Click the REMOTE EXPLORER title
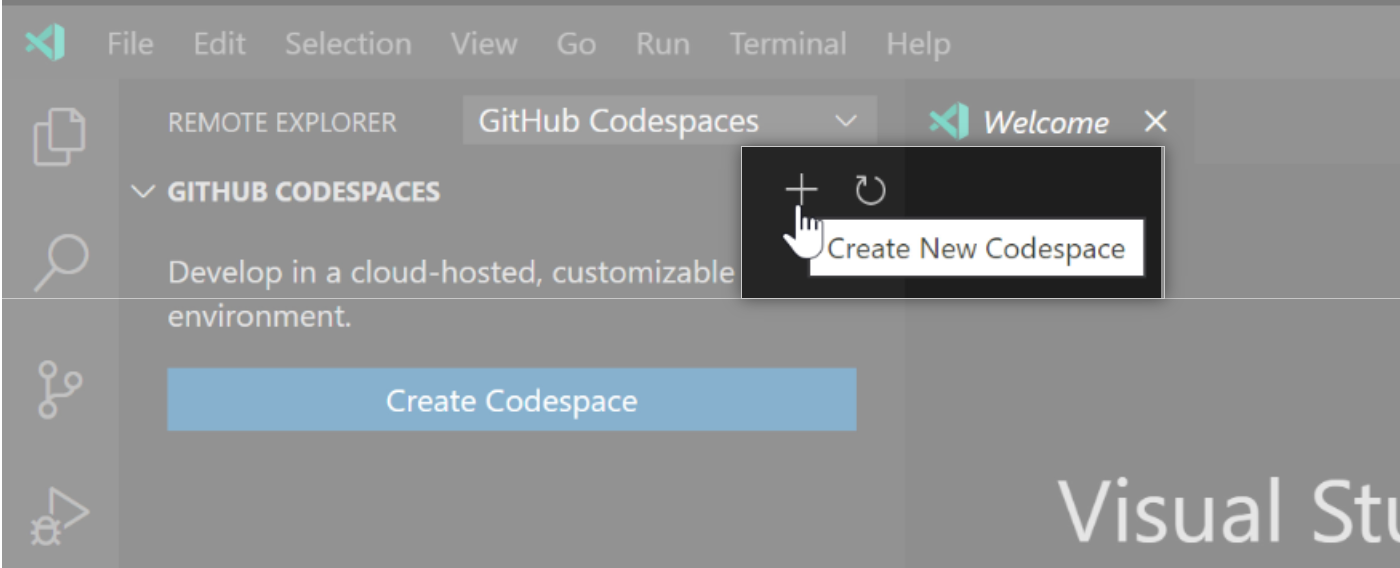1400x568 pixels. click(x=282, y=123)
